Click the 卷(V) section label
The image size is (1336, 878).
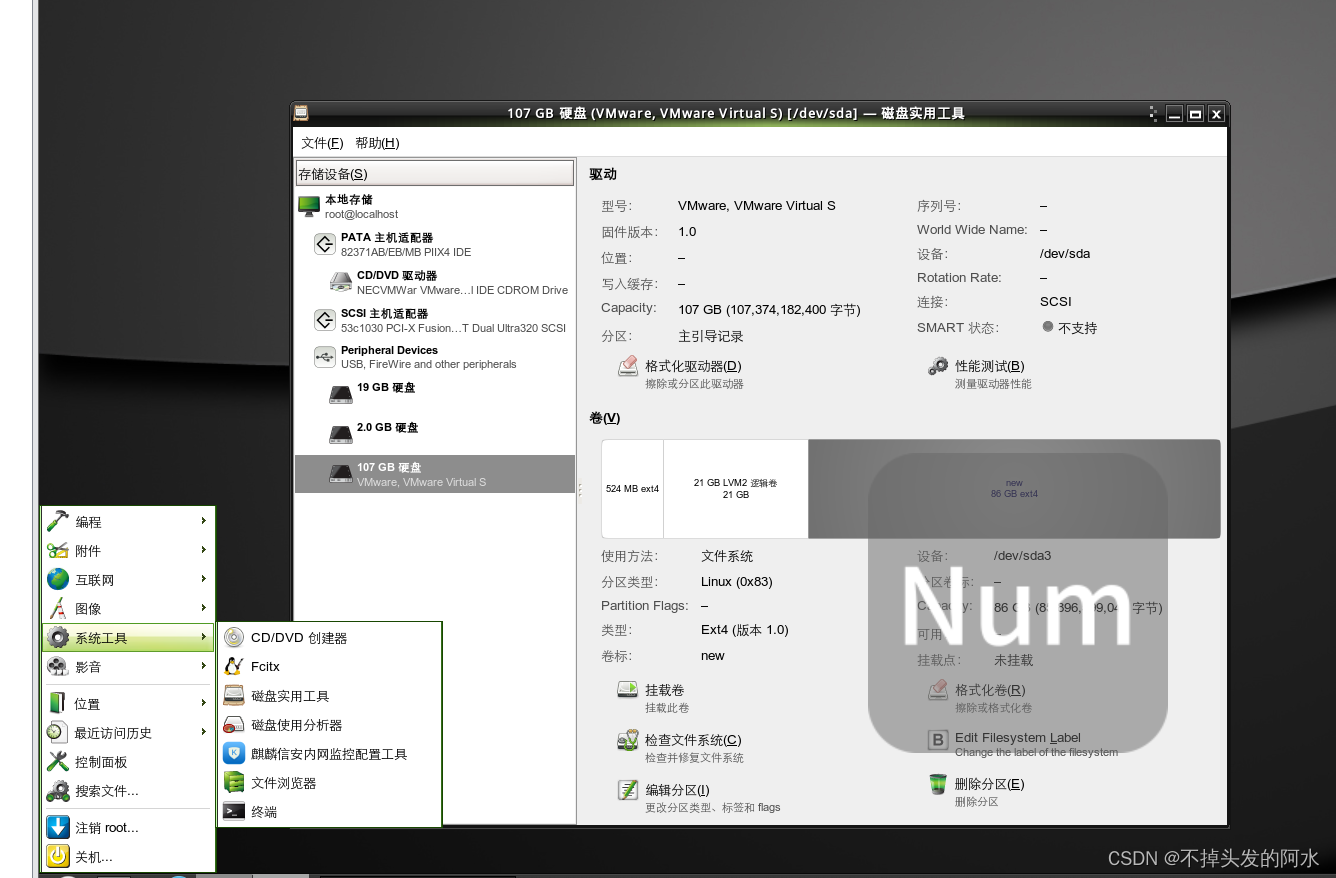(605, 418)
